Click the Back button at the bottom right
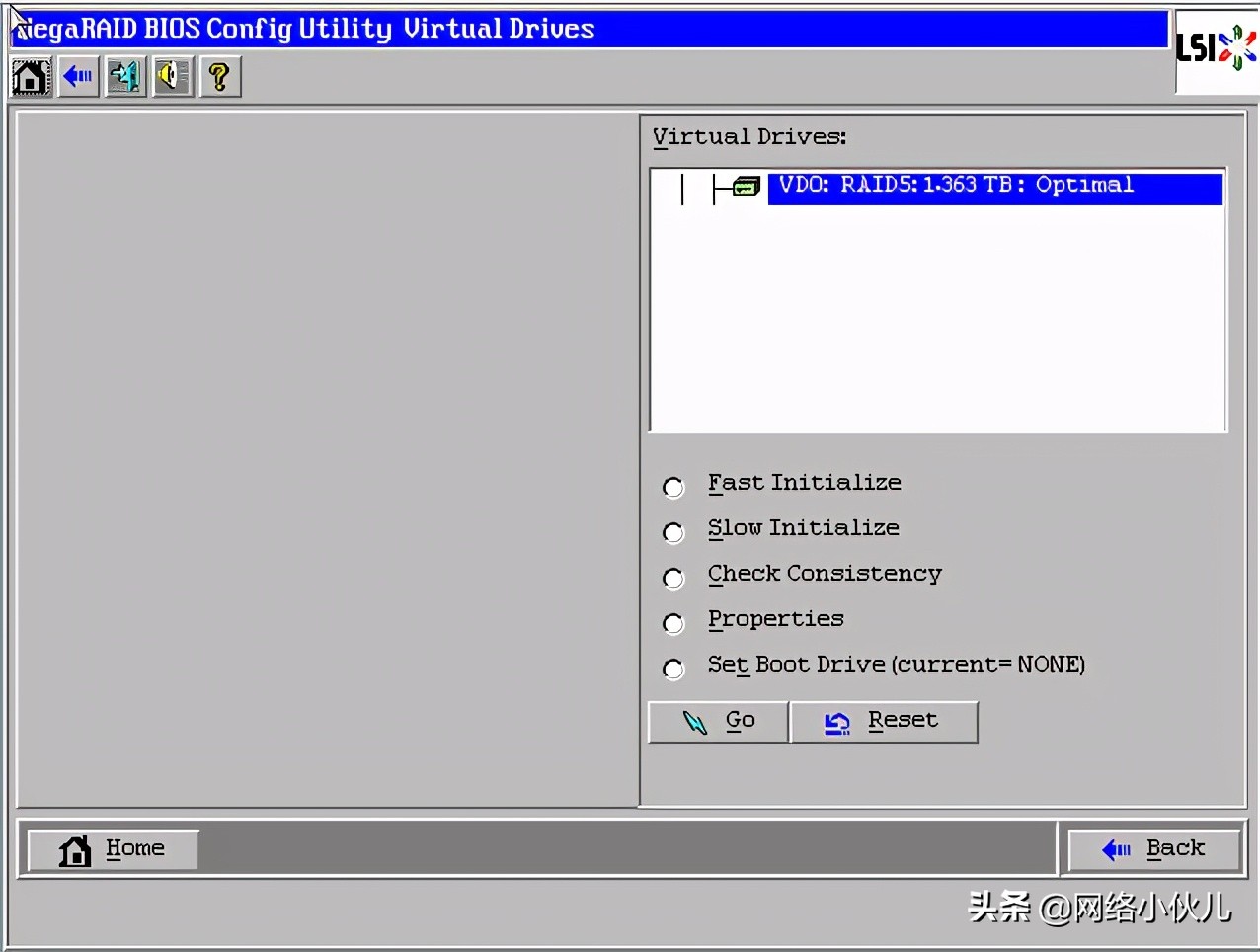The image size is (1260, 952). pyautogui.click(x=1153, y=848)
